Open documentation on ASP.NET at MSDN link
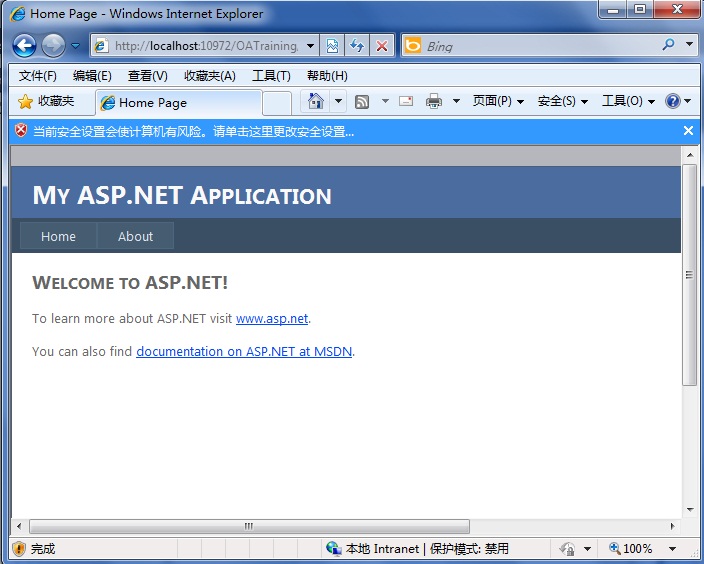This screenshot has width=704, height=564. (244, 352)
